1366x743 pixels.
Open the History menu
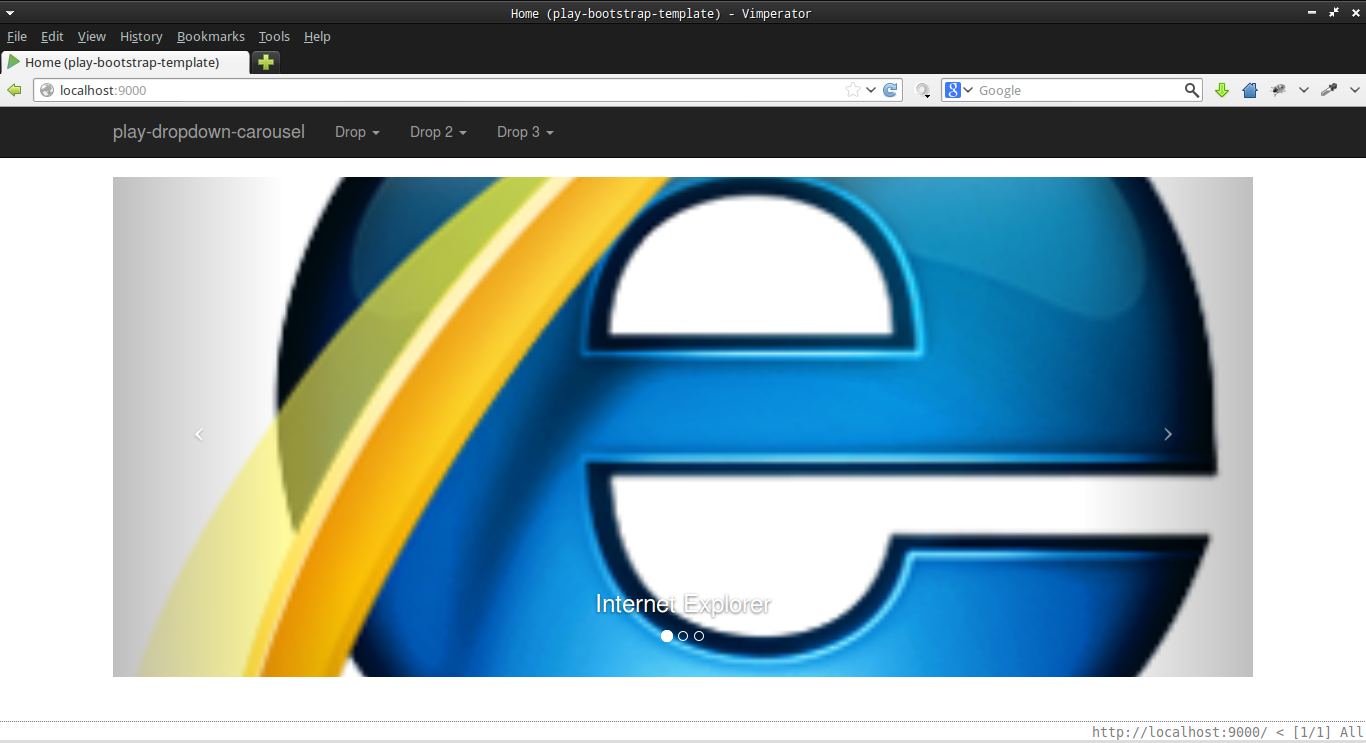click(141, 36)
